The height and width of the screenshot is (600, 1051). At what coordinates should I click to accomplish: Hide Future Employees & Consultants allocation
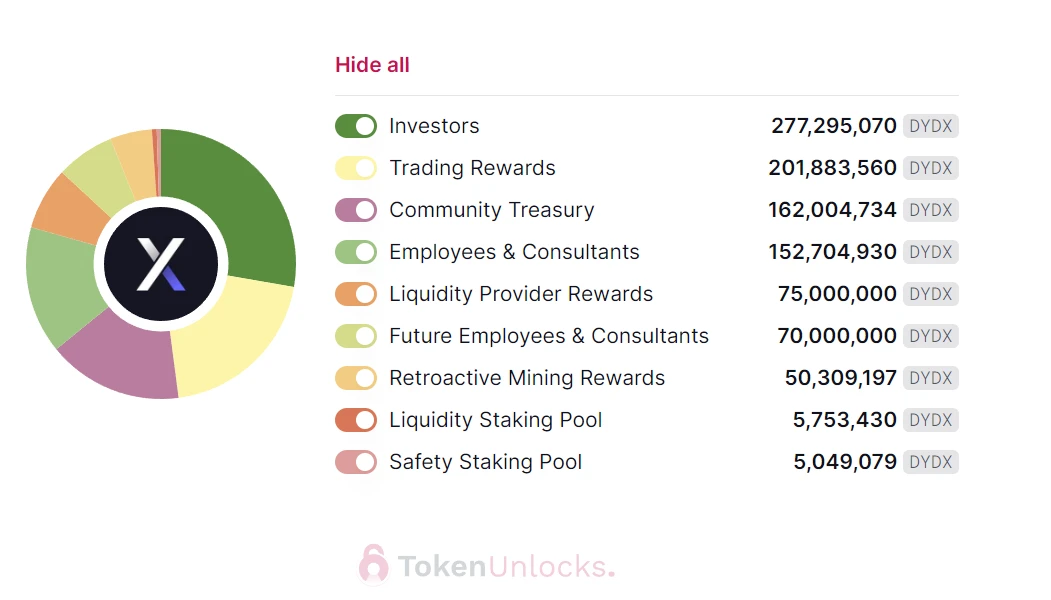pos(356,336)
